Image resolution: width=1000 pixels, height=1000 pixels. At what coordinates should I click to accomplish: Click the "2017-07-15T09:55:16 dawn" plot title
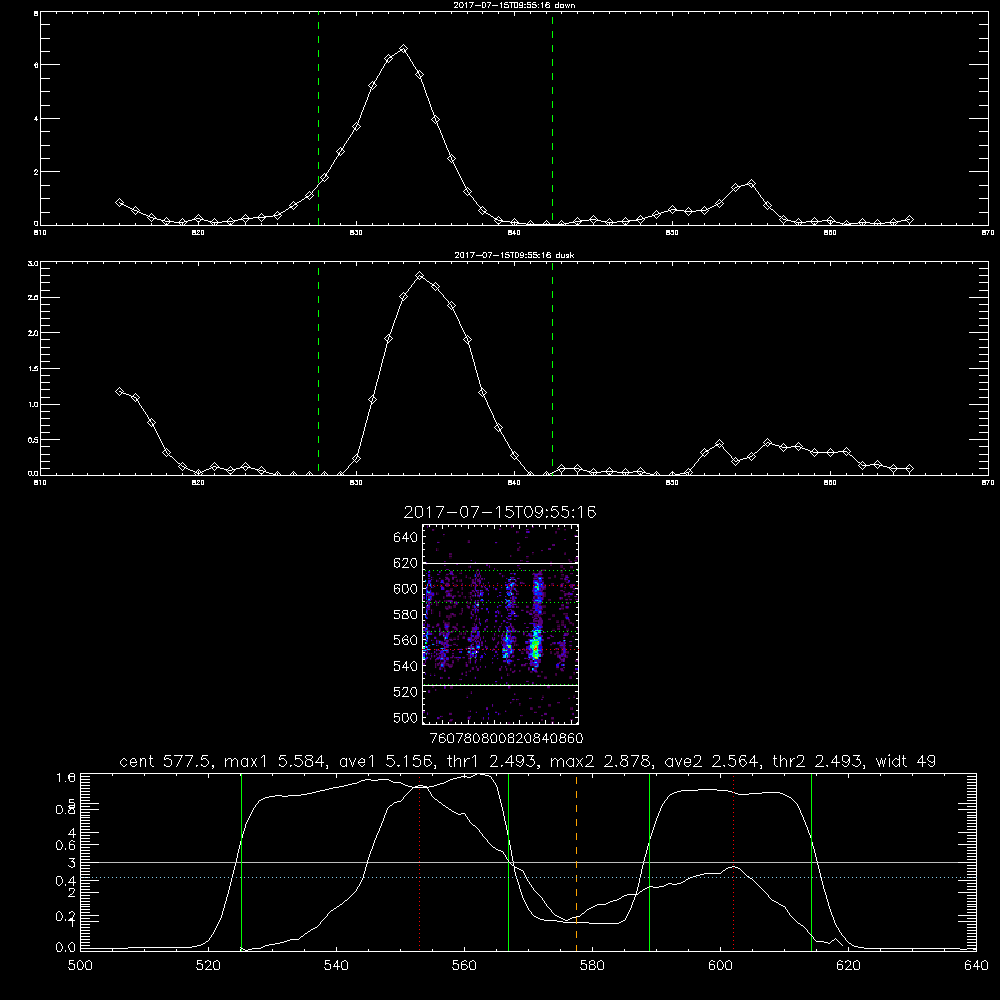(x=514, y=5)
